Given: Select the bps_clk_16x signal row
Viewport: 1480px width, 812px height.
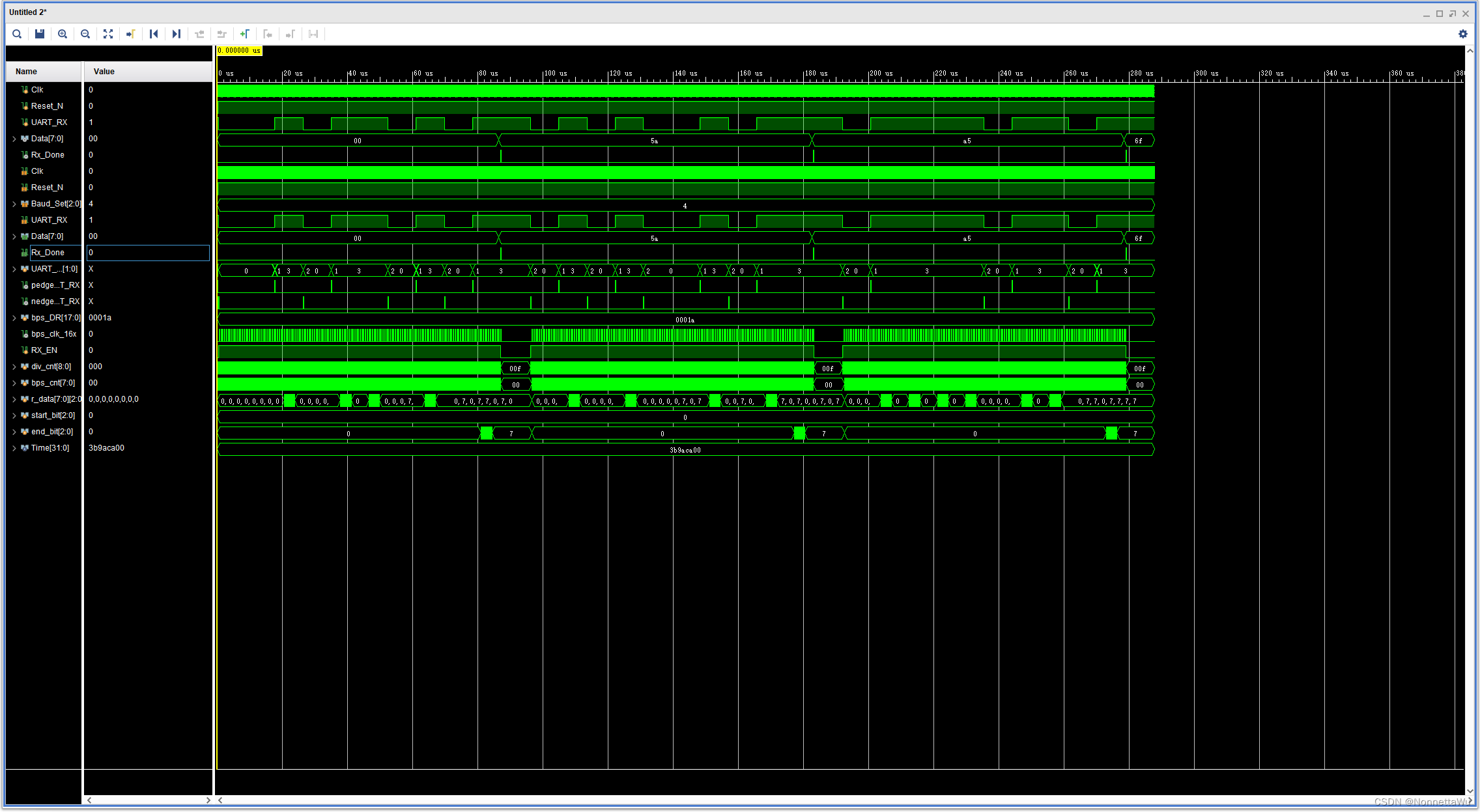Looking at the screenshot, I should [53, 334].
